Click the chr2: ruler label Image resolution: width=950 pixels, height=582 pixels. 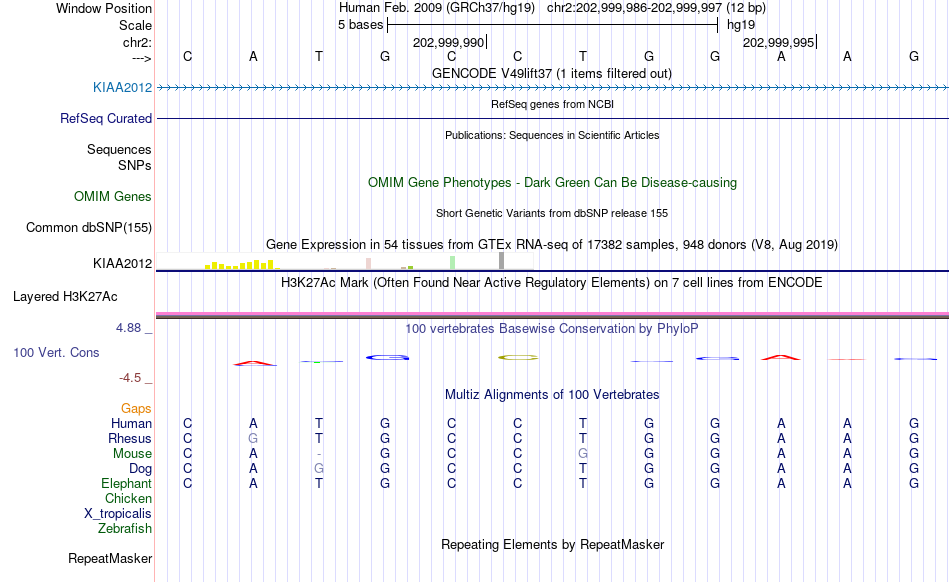tap(138, 42)
